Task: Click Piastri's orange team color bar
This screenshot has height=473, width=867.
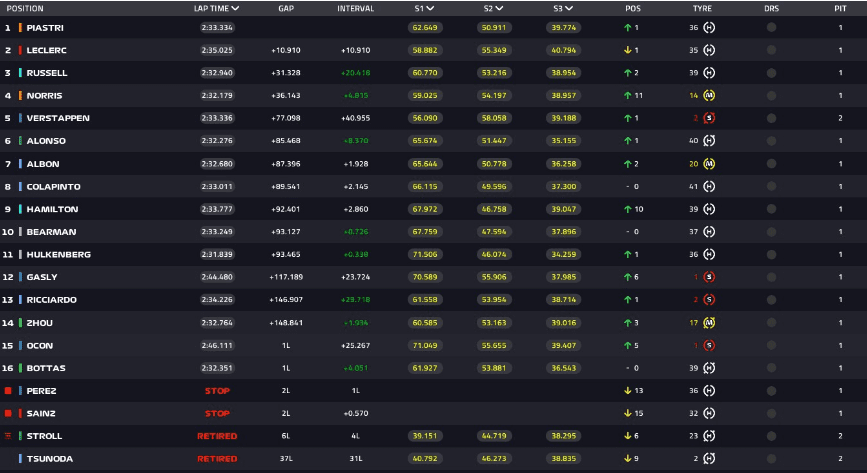Action: (20, 28)
